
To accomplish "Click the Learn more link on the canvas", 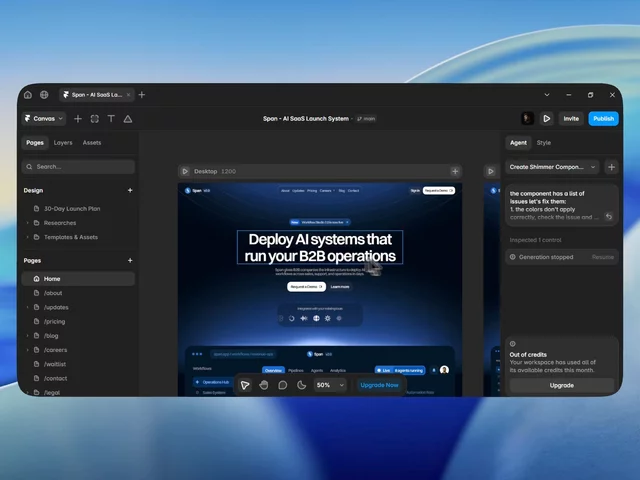I will pos(340,287).
